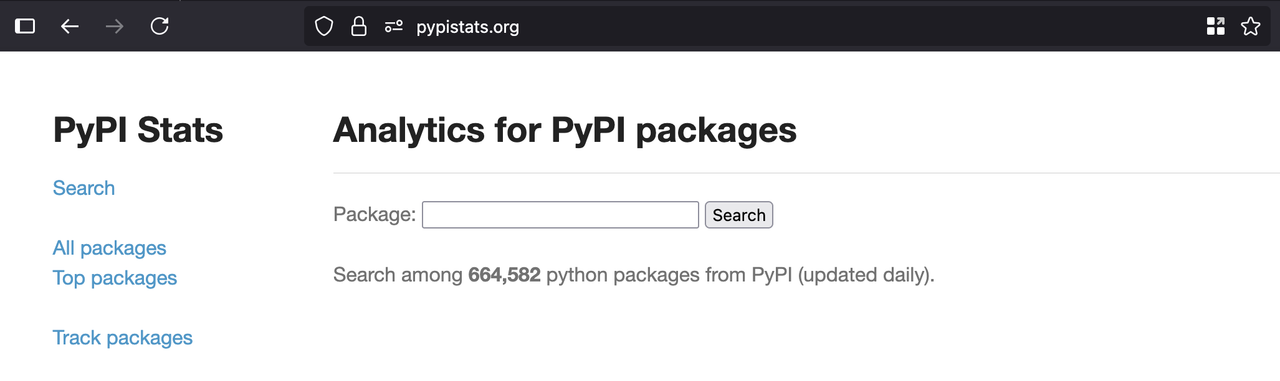The width and height of the screenshot is (1280, 381).
Task: Reload the pypistats.org page
Action: click(x=159, y=27)
